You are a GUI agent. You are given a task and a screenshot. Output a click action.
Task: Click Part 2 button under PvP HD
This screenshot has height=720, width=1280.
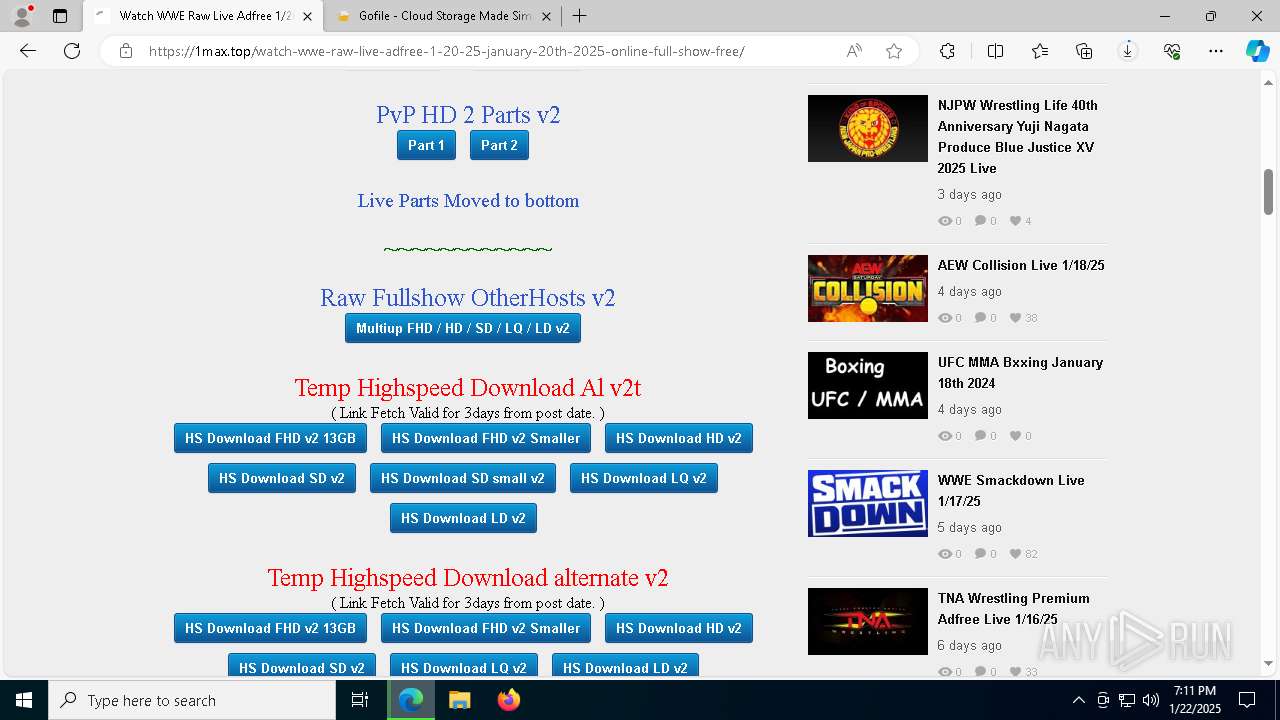pos(499,145)
